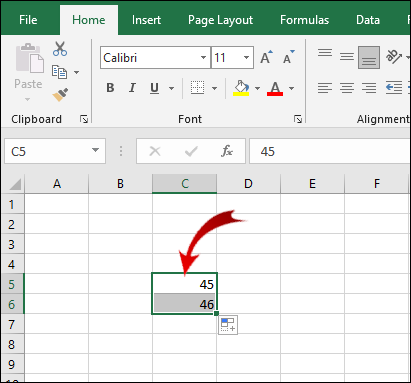Select column E header
This screenshot has height=383, width=411.
pos(312,184)
